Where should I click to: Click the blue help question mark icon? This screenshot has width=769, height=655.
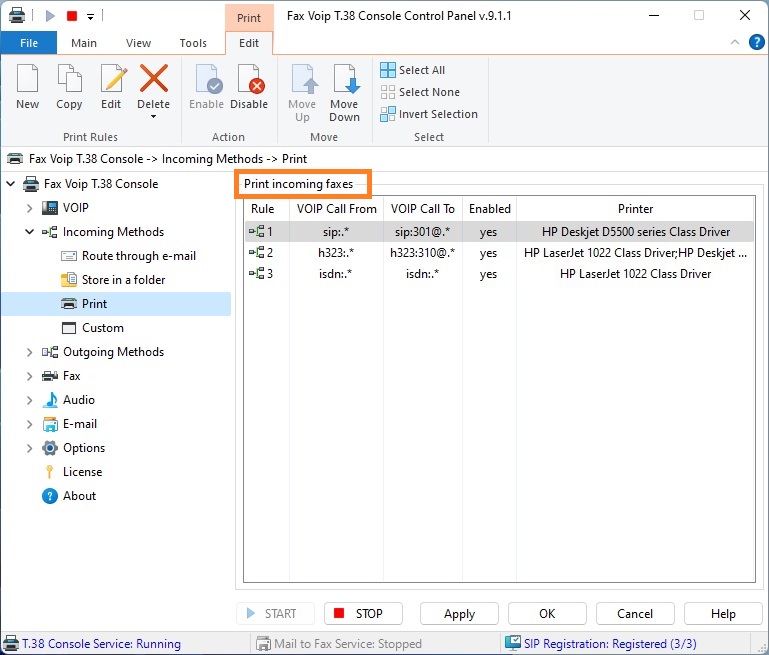click(757, 42)
